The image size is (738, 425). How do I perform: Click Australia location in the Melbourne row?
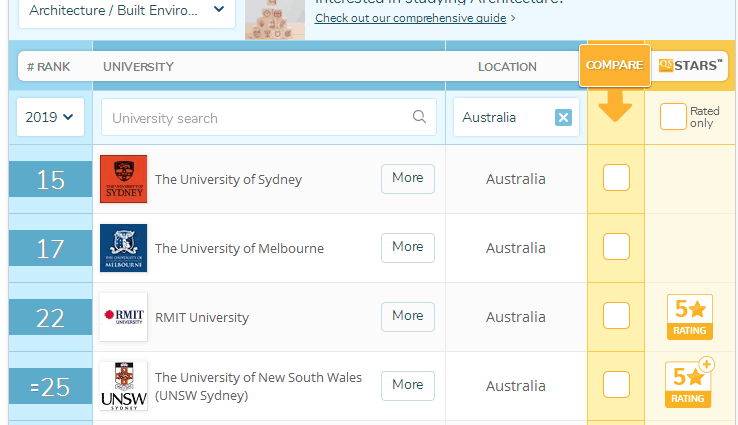point(516,248)
